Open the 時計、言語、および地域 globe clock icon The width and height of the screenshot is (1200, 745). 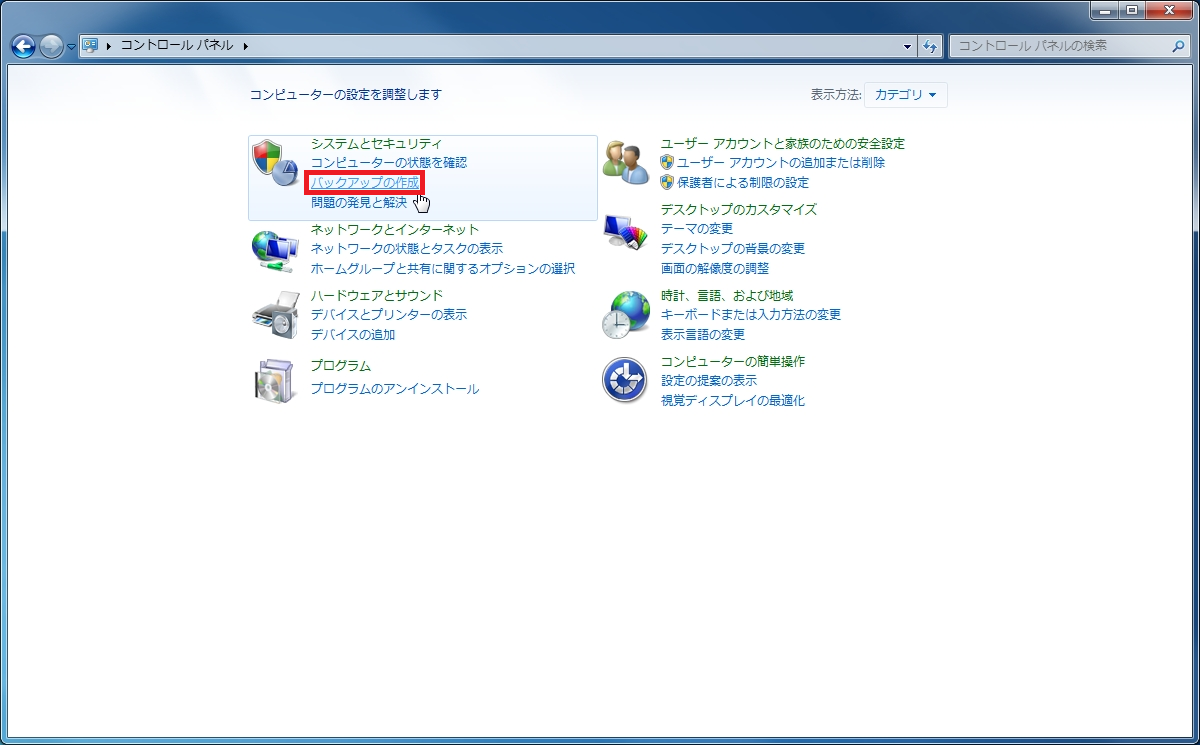point(626,315)
